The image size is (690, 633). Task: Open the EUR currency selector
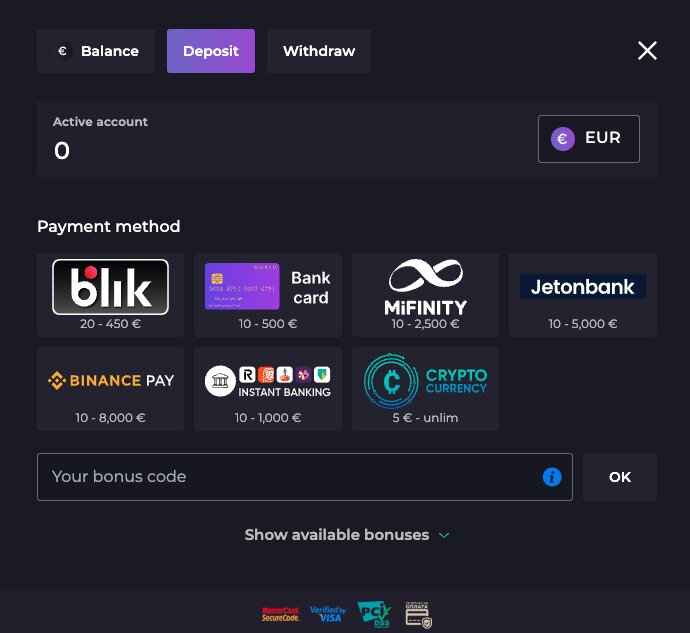[589, 139]
